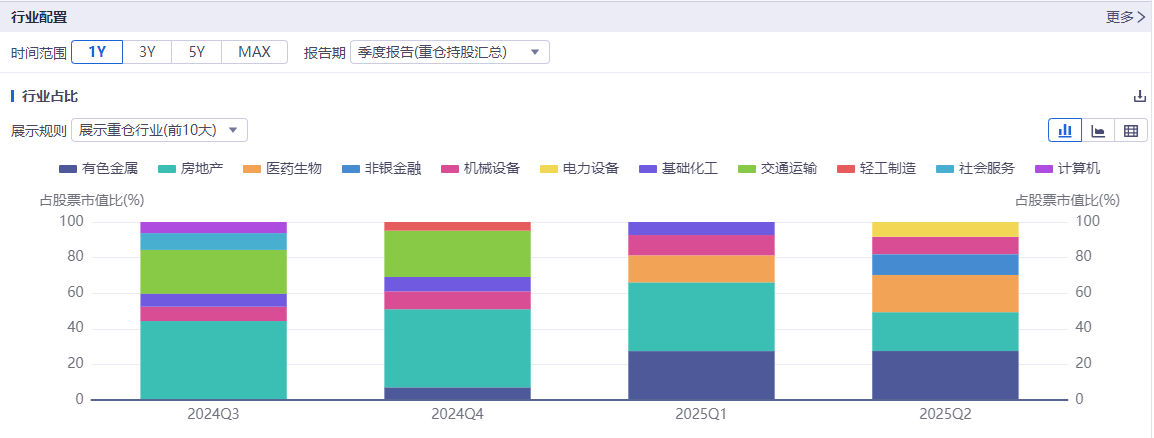Select 1Y time range

(x=97, y=52)
